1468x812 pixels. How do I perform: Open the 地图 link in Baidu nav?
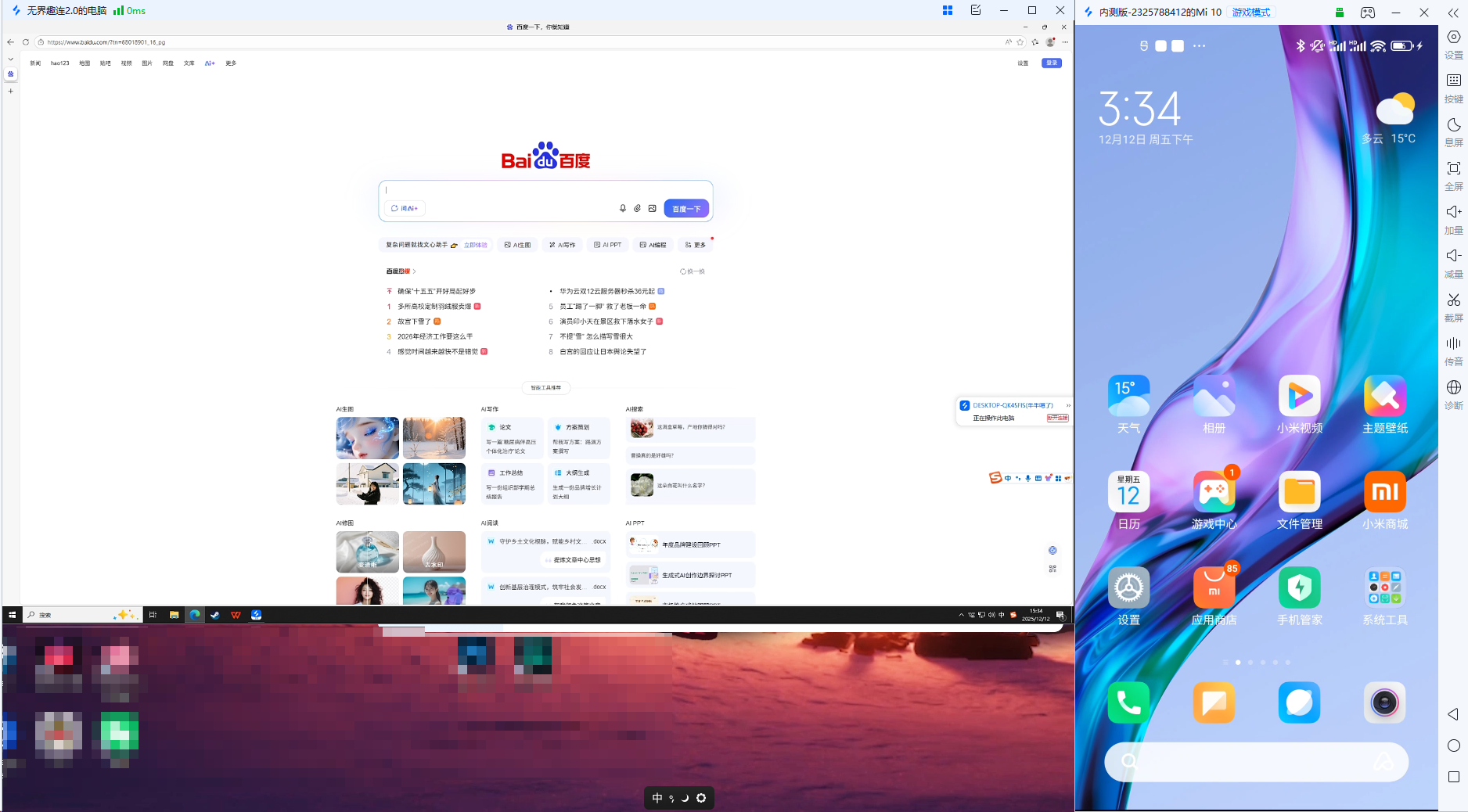click(85, 63)
